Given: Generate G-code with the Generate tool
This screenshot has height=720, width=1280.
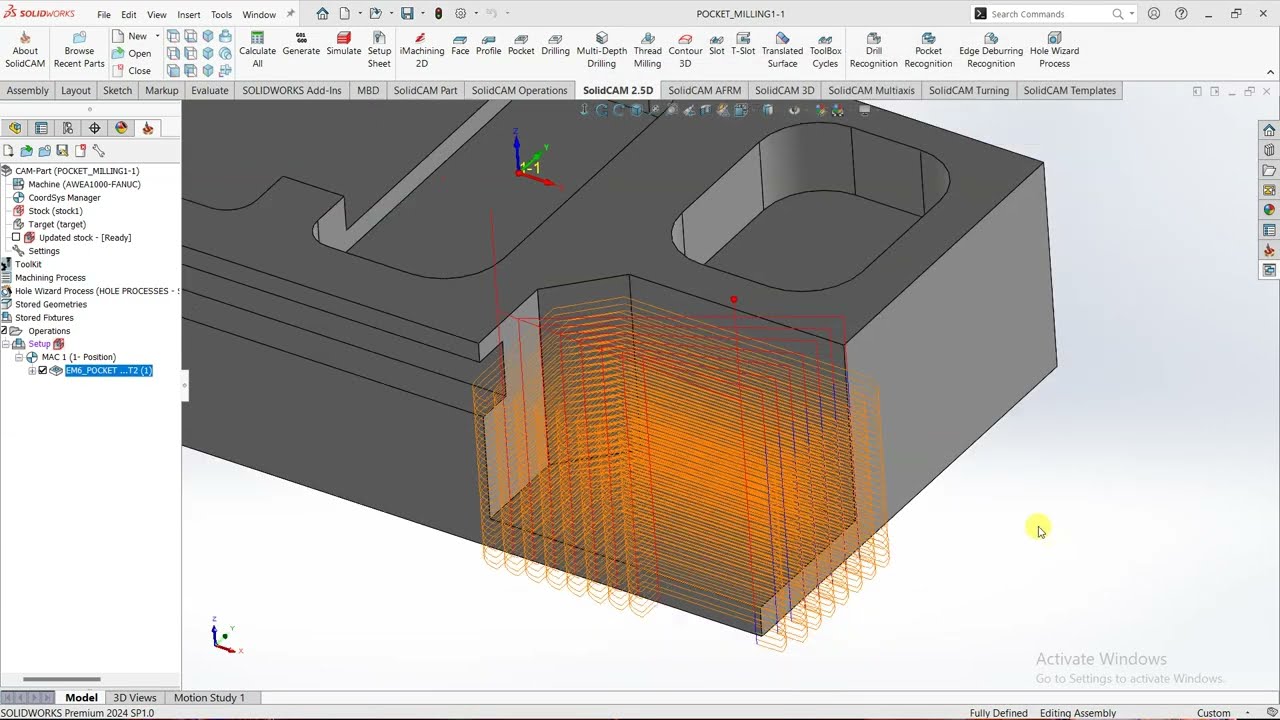Looking at the screenshot, I should tap(301, 44).
